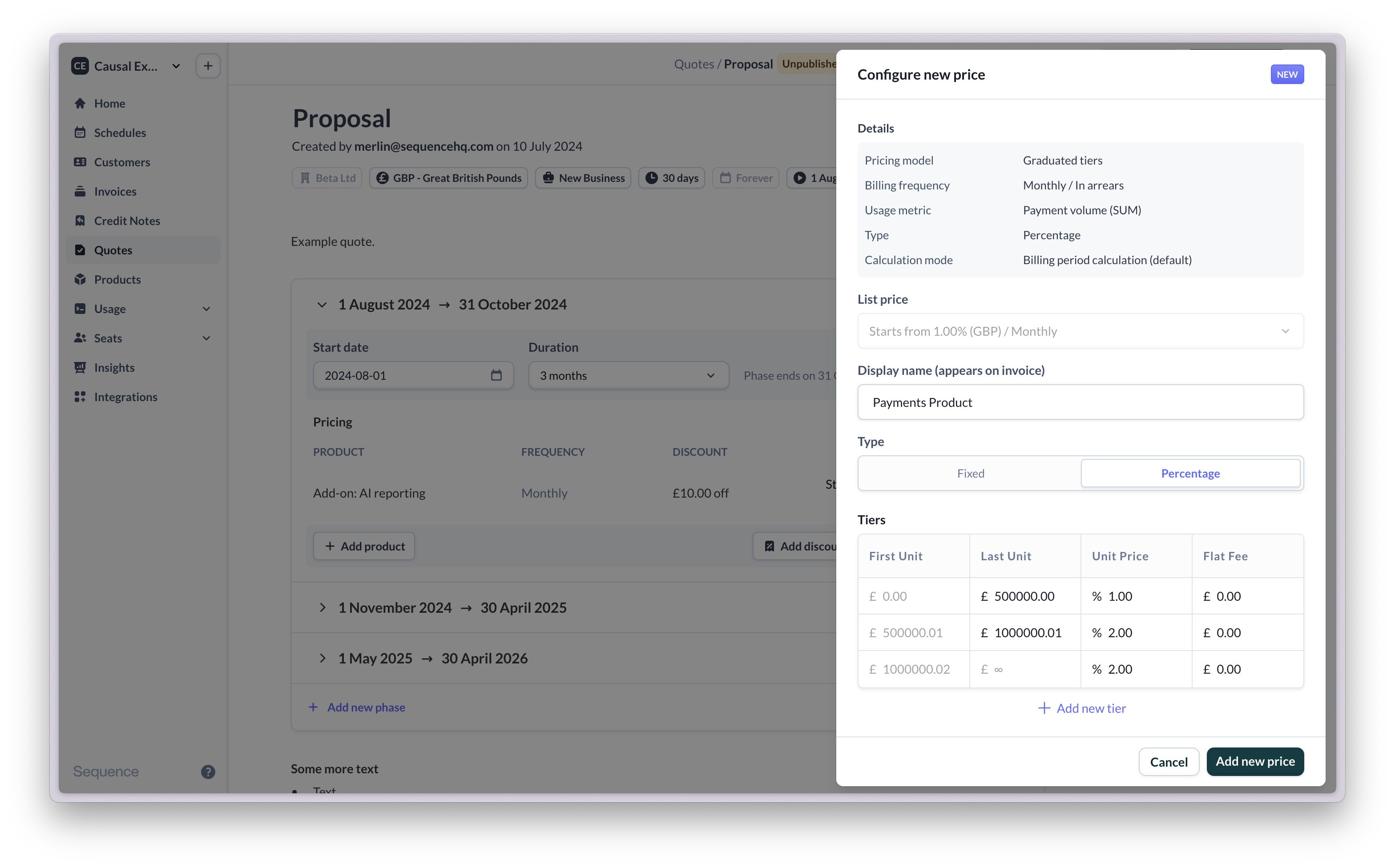Select the Percentage price type
1395x868 pixels.
[1190, 473]
